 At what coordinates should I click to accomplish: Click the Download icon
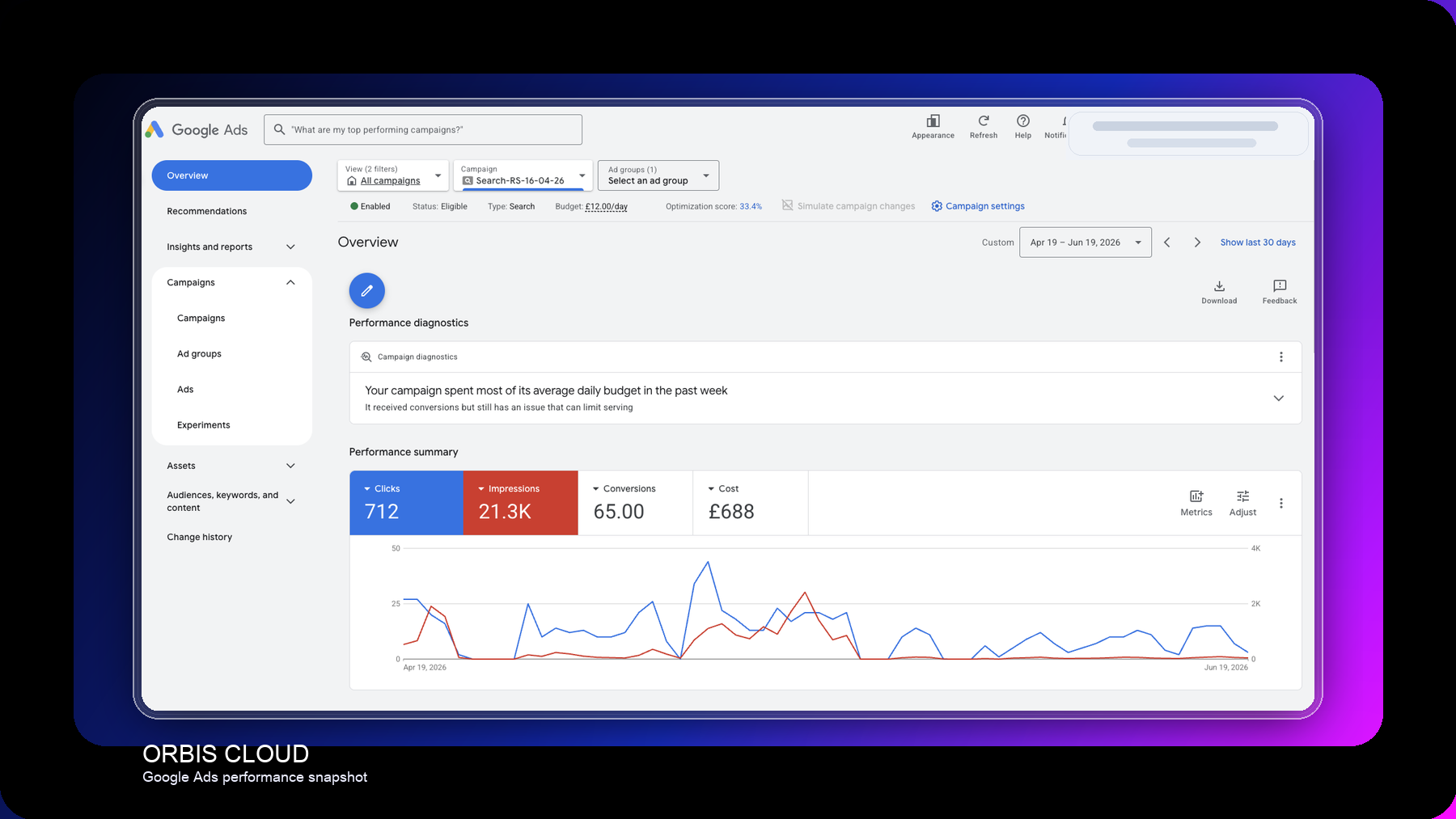click(1219, 286)
